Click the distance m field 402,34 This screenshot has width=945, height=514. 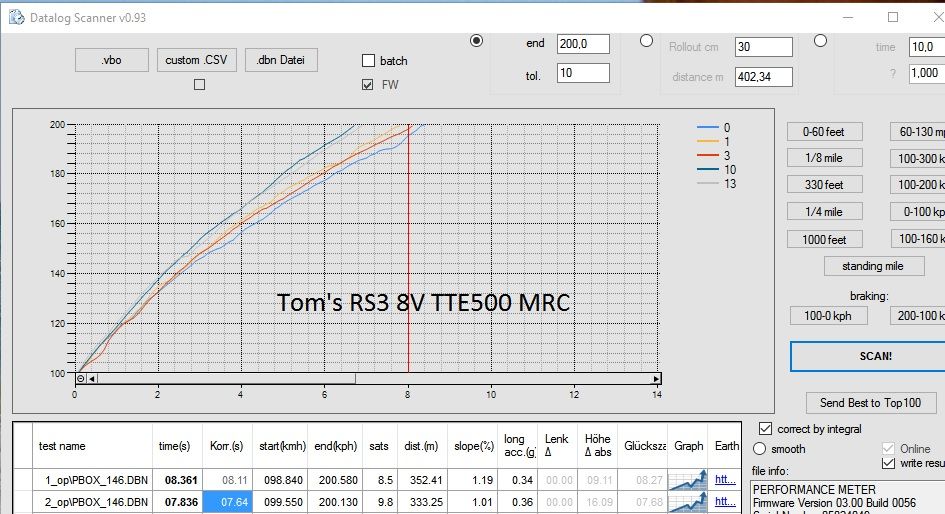pyautogui.click(x=764, y=77)
